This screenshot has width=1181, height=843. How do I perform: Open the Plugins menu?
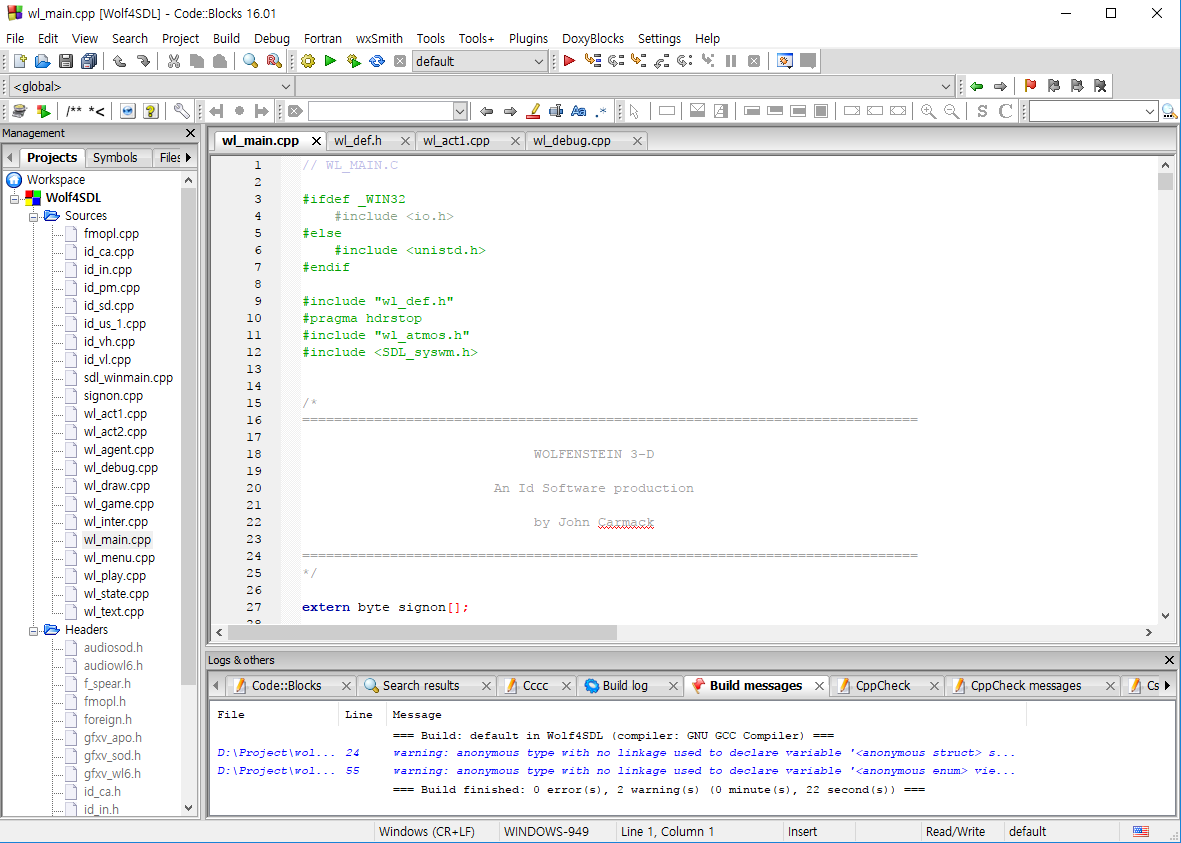point(528,38)
